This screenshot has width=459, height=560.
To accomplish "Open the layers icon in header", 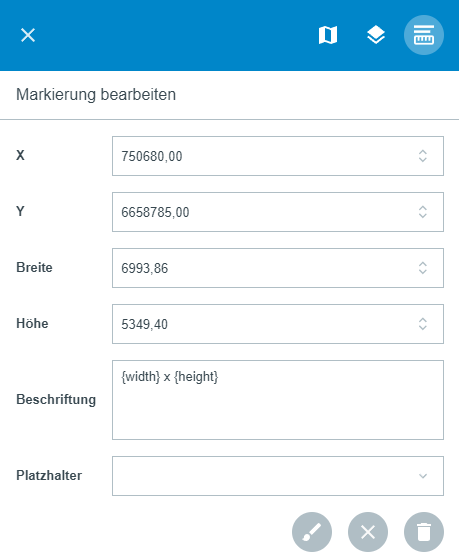I will (x=376, y=35).
